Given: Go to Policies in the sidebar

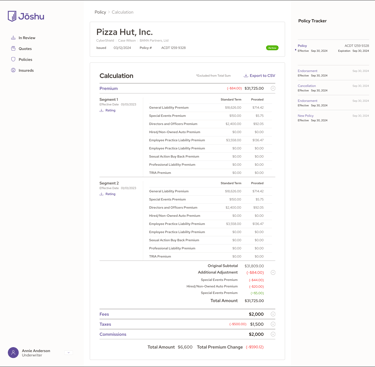Looking at the screenshot, I should pos(25,59).
